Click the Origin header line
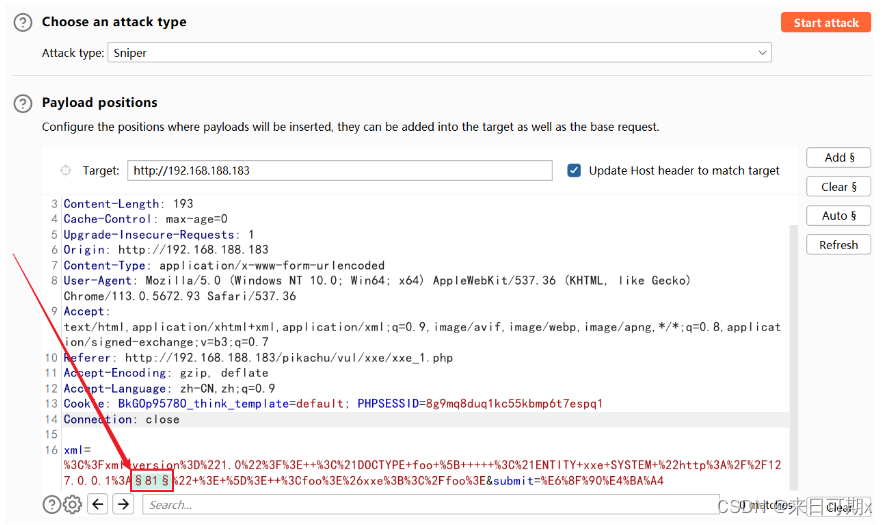The height and width of the screenshot is (525, 888). (166, 250)
